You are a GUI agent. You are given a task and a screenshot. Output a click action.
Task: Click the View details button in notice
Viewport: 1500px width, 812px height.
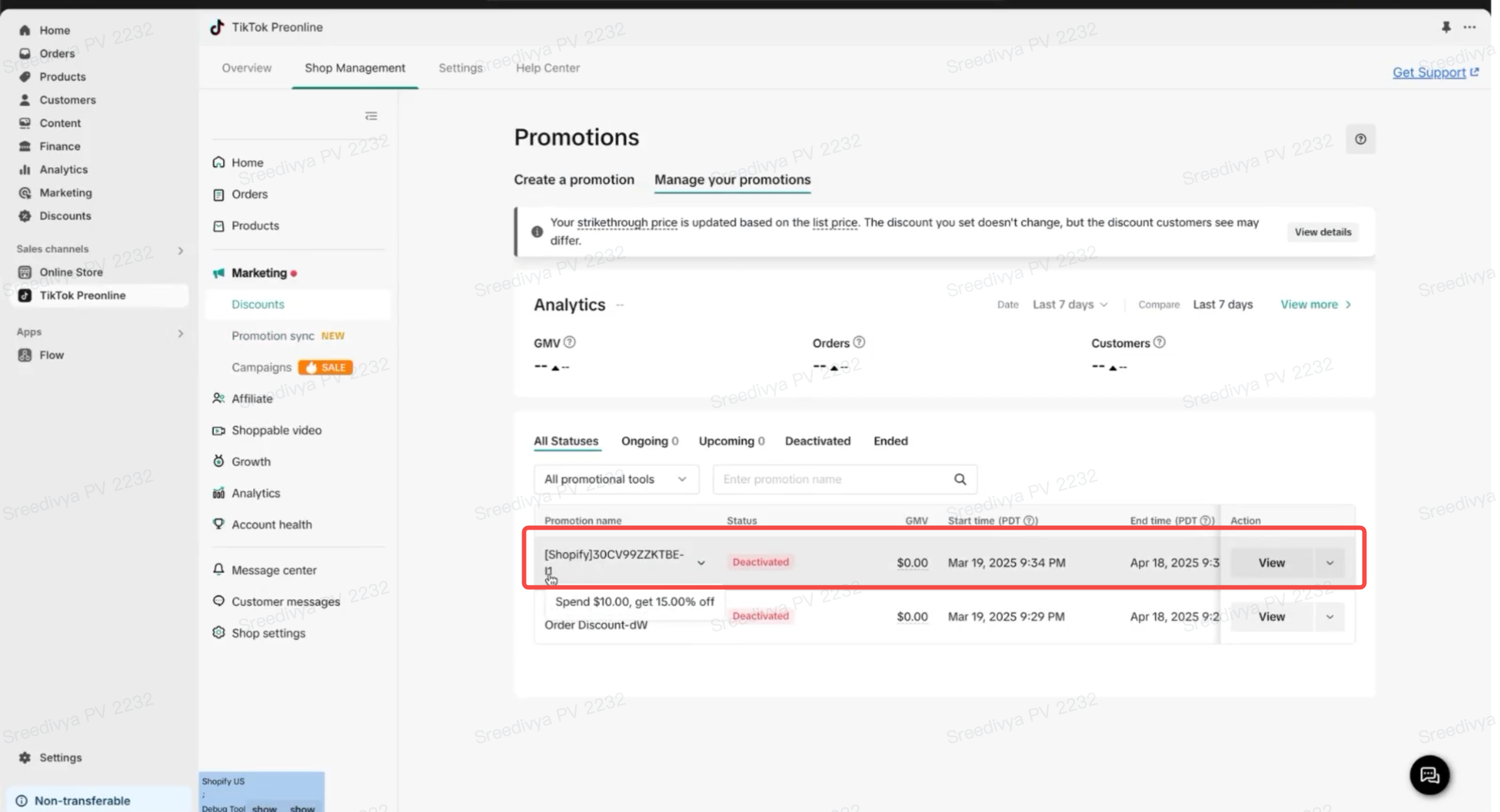[x=1322, y=232]
